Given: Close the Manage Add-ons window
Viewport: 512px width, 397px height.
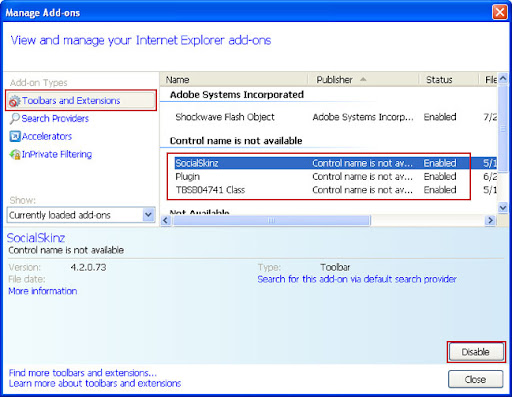Looking at the screenshot, I should click(x=500, y=12).
